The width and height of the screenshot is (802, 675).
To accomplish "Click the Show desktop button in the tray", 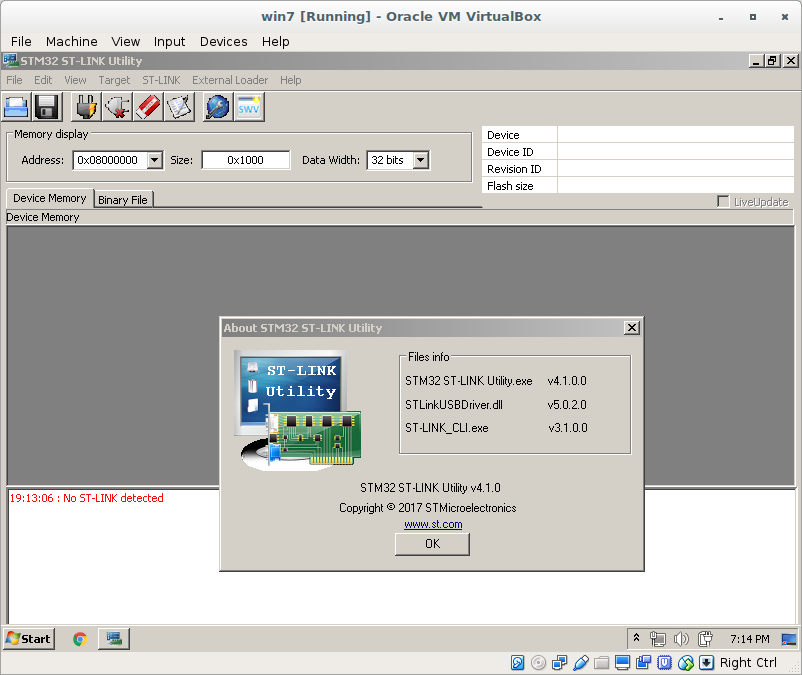I will [789, 639].
